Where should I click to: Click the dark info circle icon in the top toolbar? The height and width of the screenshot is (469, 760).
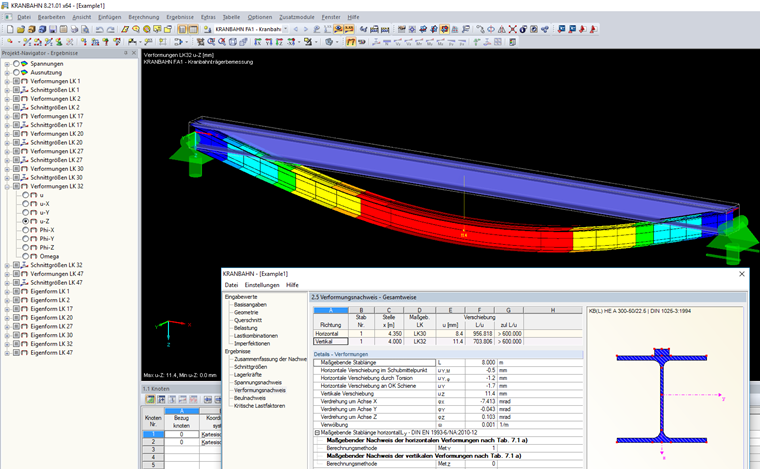point(523,29)
